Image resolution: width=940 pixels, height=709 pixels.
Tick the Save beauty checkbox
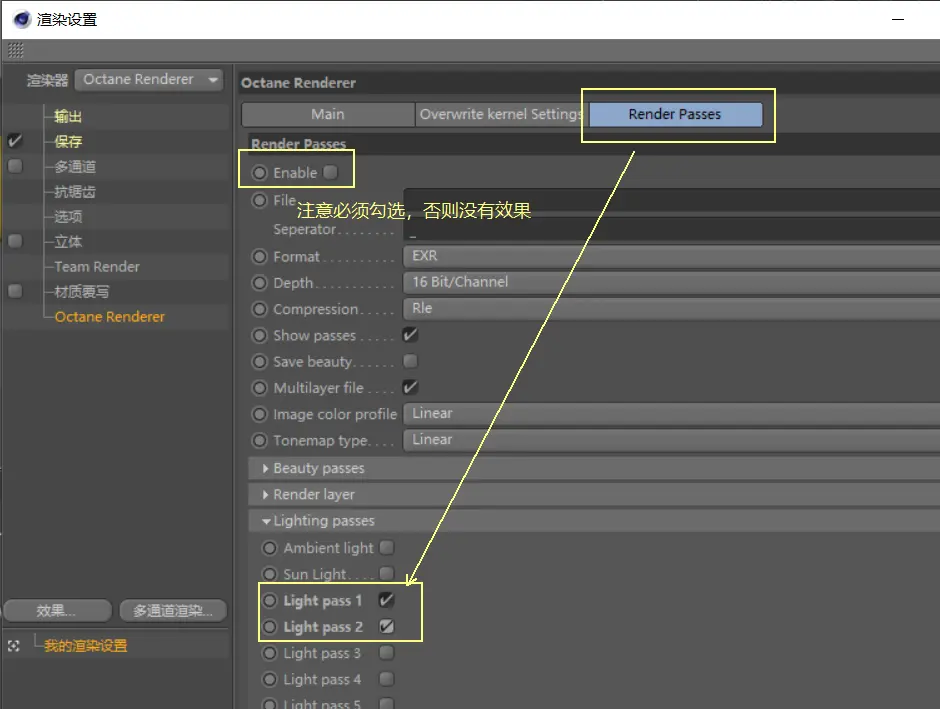[410, 361]
